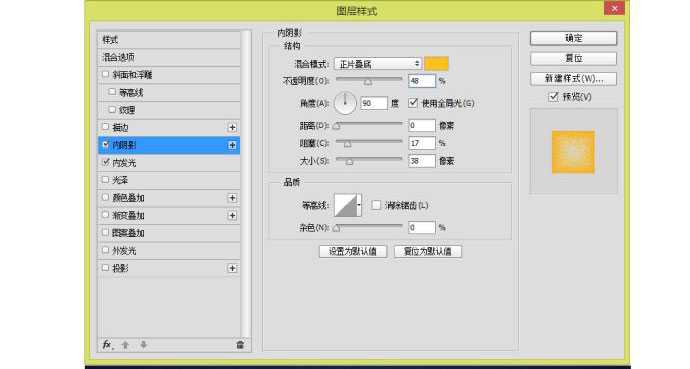Click the orange style preview thumbnail
The image size is (690, 369).
[573, 152]
